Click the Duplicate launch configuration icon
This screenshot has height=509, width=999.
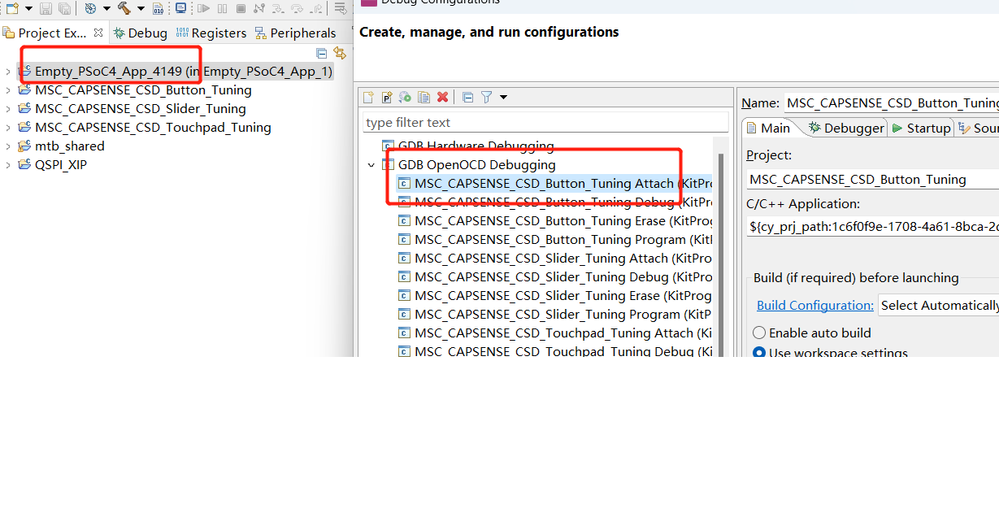(424, 97)
